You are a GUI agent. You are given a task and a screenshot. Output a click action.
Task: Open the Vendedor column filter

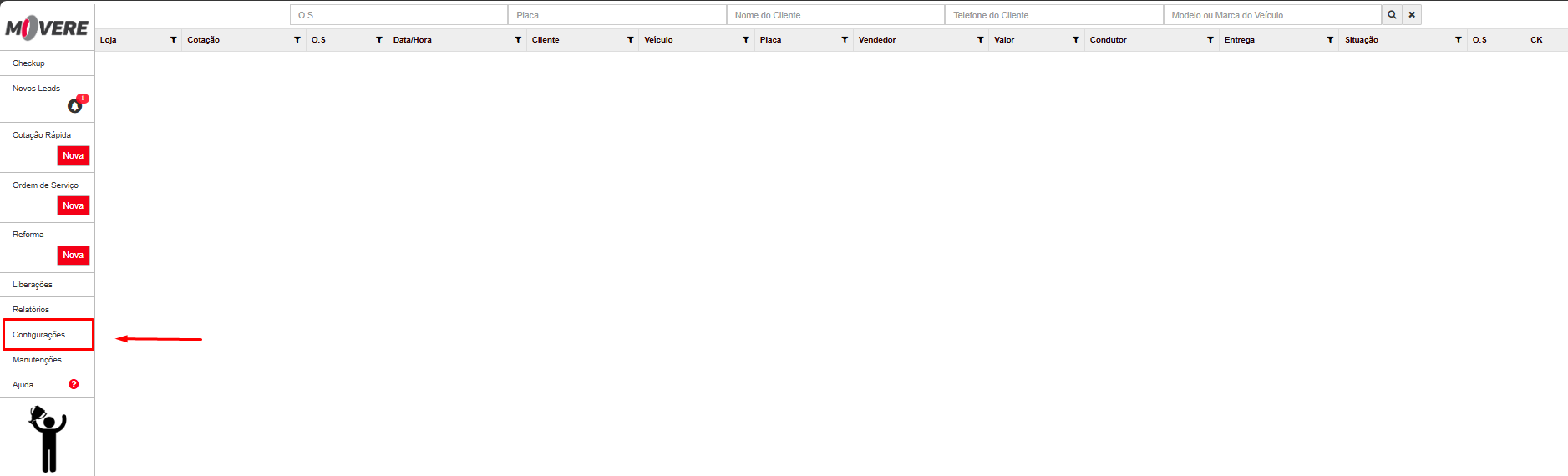(x=981, y=40)
